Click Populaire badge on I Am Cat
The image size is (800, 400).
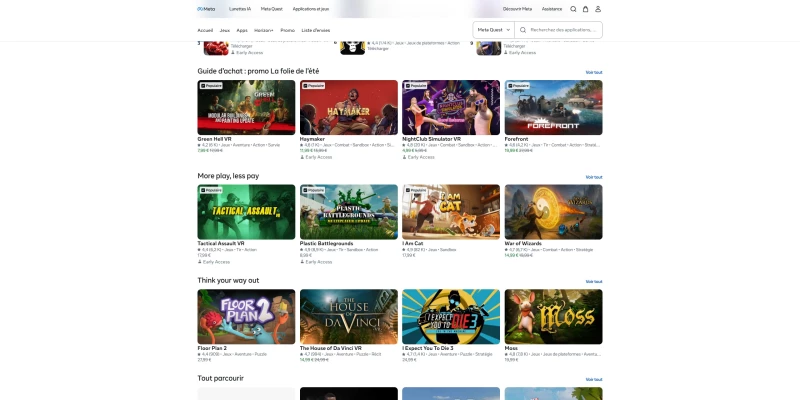tap(416, 190)
